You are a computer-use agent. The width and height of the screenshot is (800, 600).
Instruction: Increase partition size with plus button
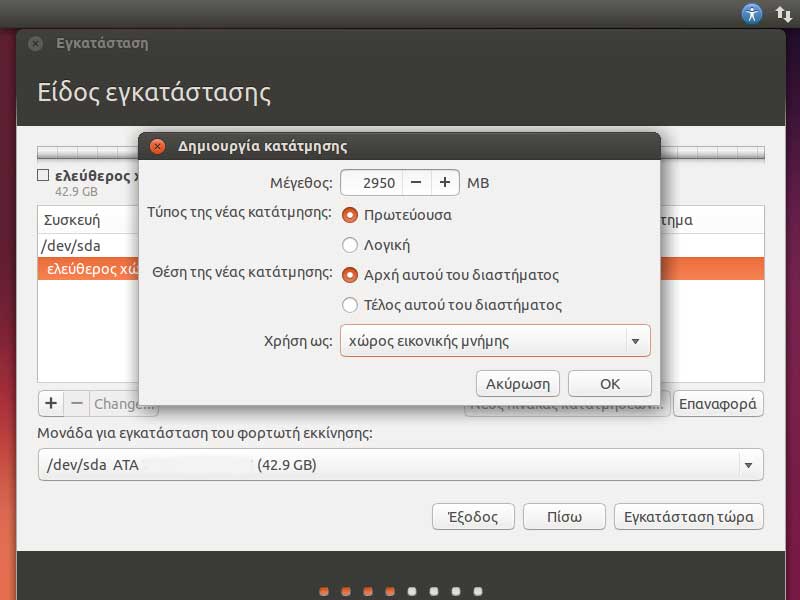click(x=445, y=183)
